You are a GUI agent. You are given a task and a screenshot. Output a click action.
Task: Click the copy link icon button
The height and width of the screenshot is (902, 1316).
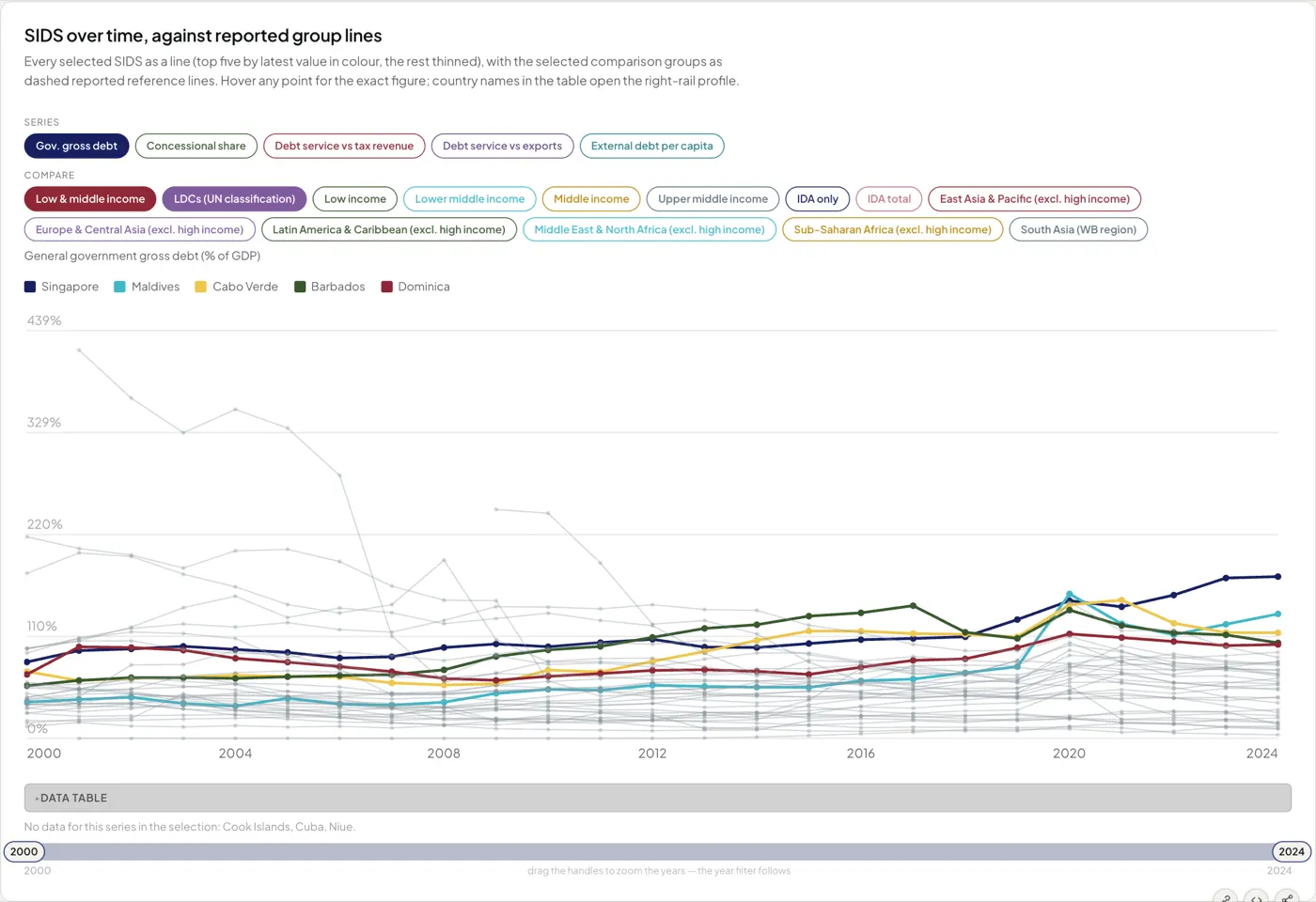coord(1226,898)
